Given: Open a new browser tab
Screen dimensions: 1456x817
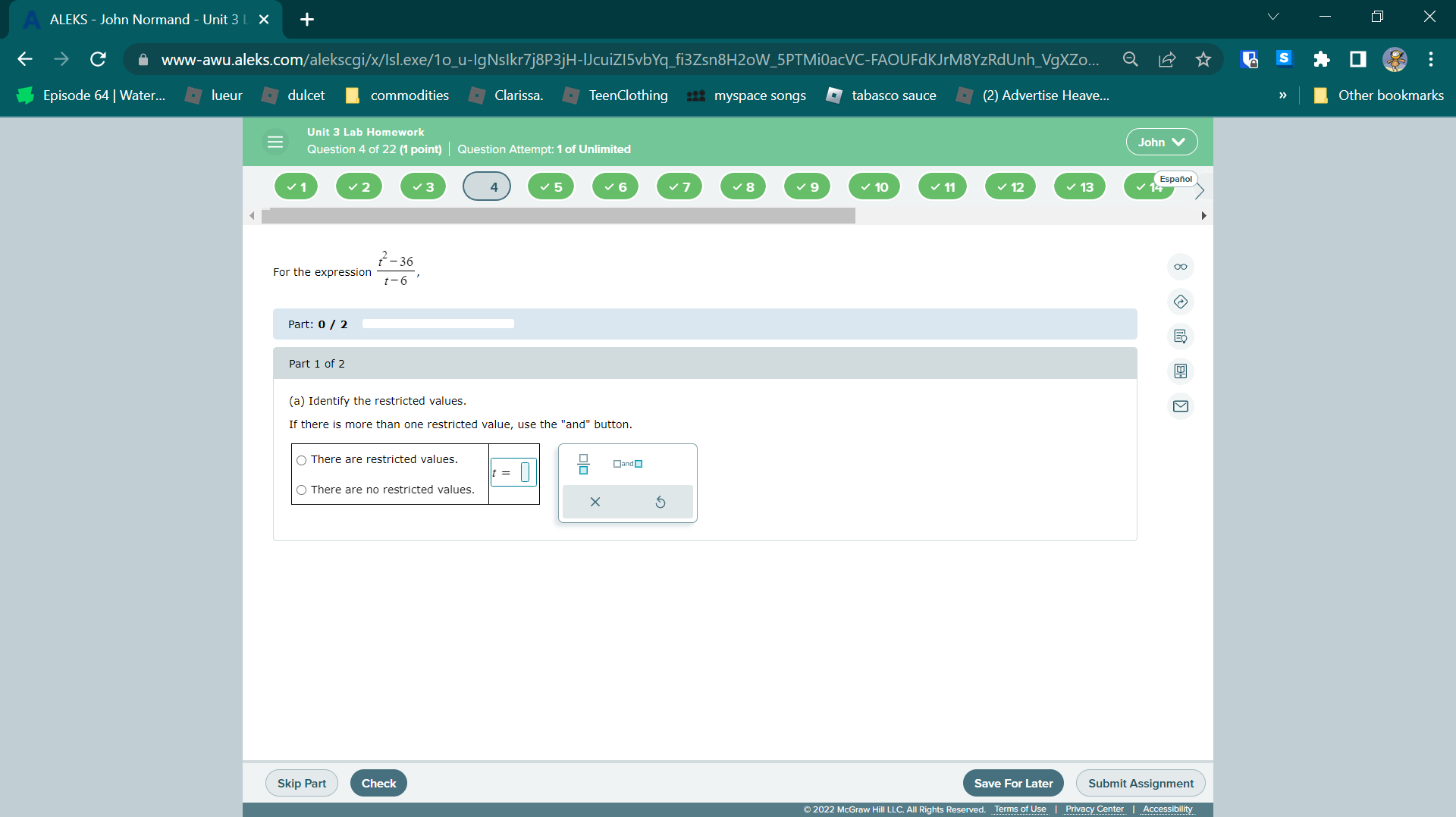Looking at the screenshot, I should tap(307, 19).
